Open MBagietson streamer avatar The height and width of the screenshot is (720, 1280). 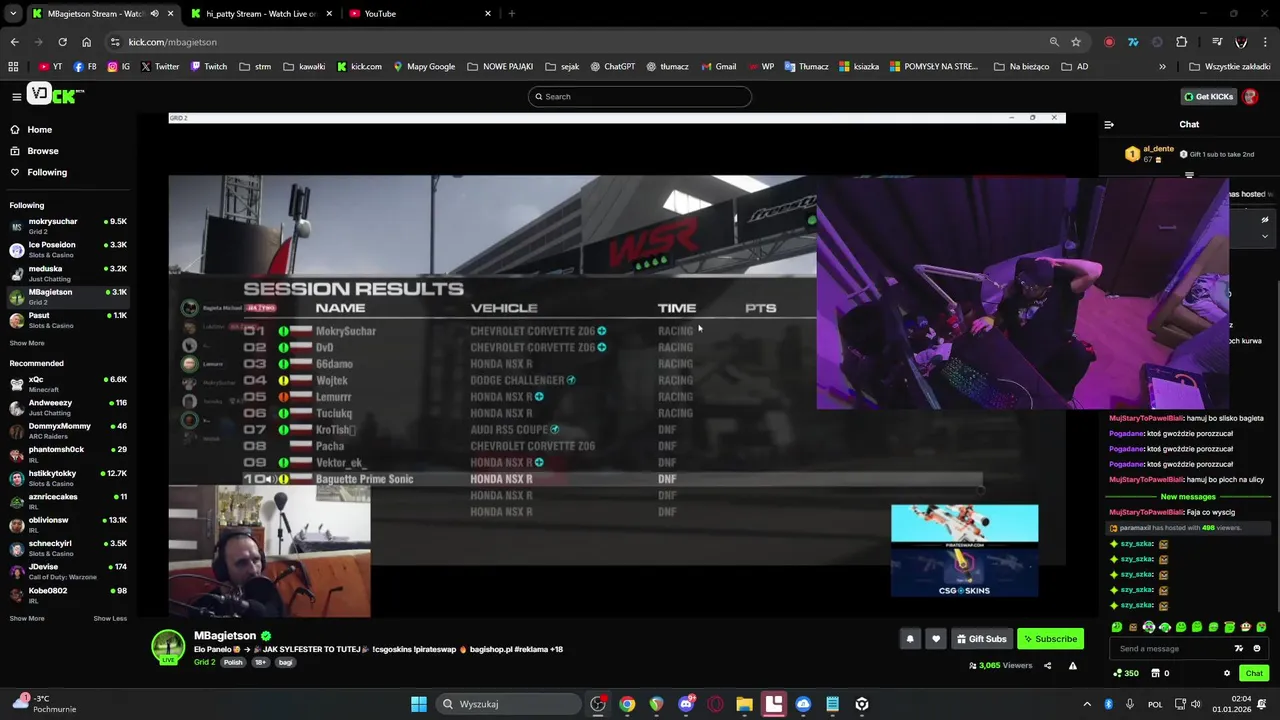(168, 646)
